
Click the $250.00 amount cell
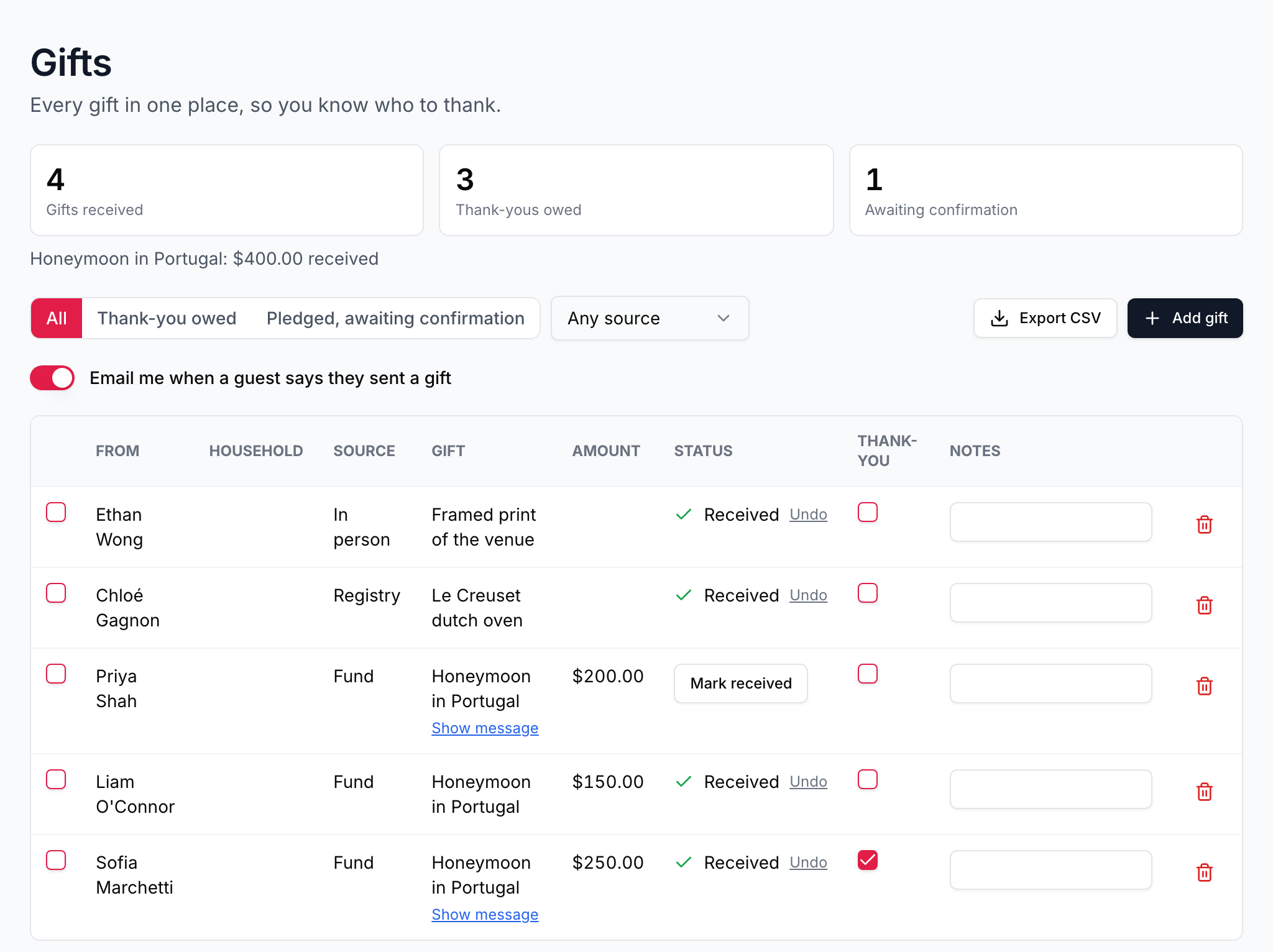608,863
